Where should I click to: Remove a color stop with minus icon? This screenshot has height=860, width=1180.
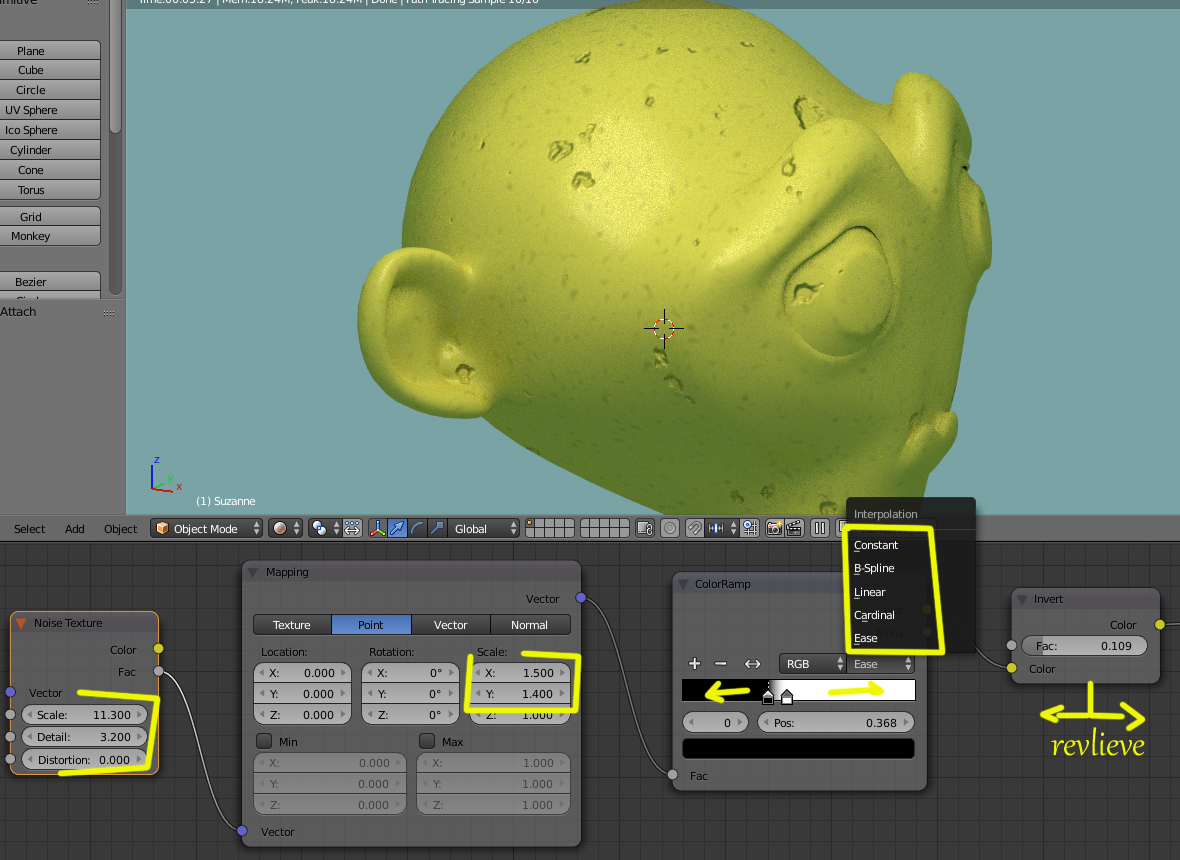(x=721, y=664)
